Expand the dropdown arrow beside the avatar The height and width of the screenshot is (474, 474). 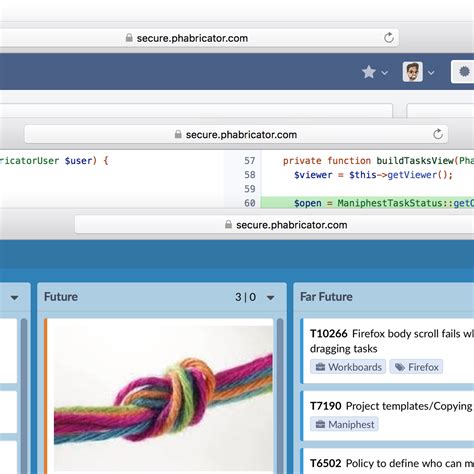point(431,73)
